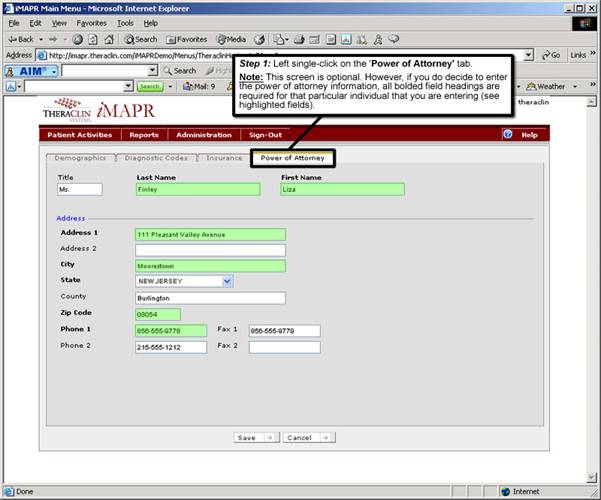The image size is (601, 500).
Task: Click the Mail toolbar icon
Action: click(200, 87)
